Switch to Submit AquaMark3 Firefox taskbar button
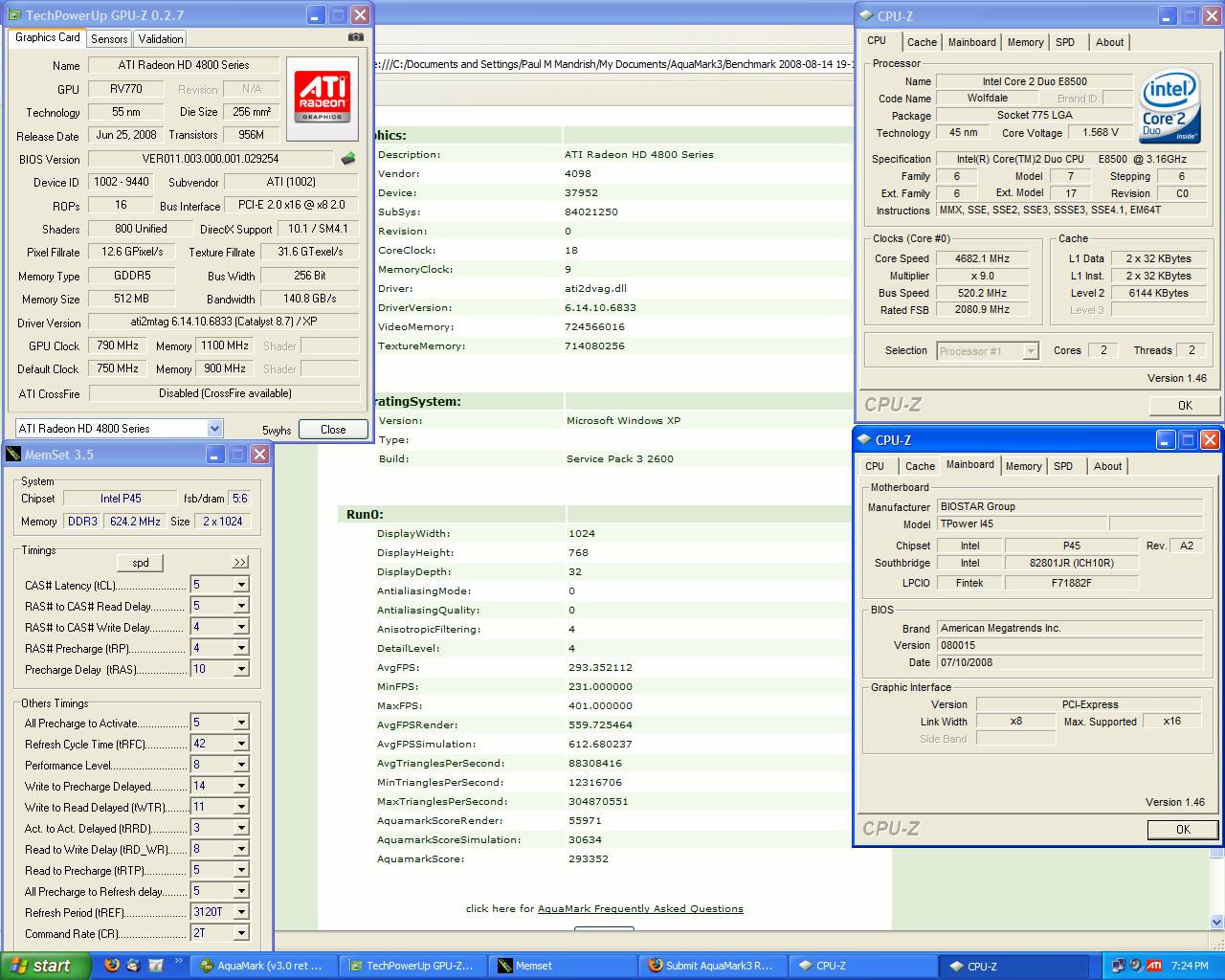Screen dimensions: 1225x980 [x=712, y=966]
